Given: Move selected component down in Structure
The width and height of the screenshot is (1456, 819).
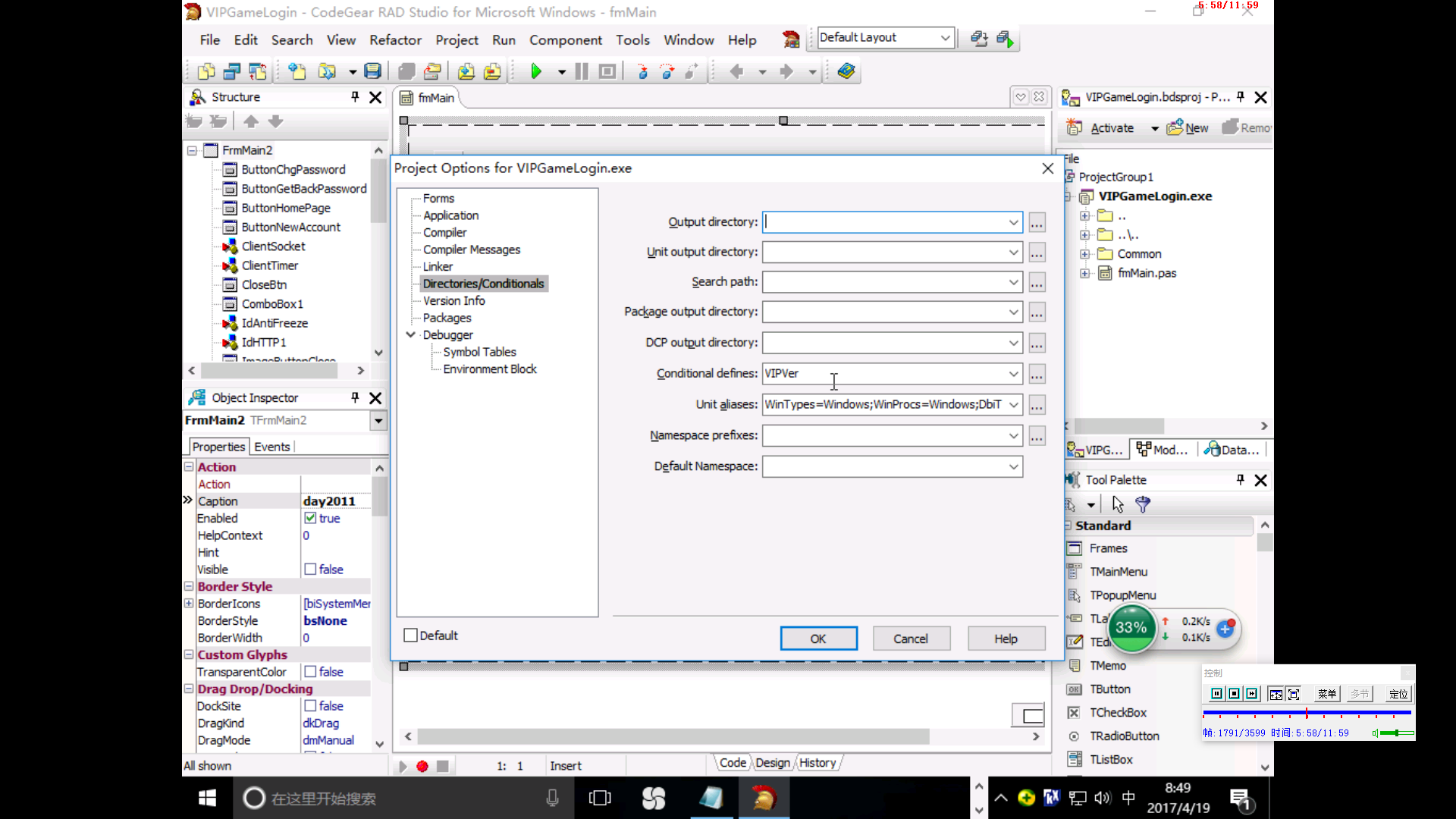Looking at the screenshot, I should click(275, 121).
